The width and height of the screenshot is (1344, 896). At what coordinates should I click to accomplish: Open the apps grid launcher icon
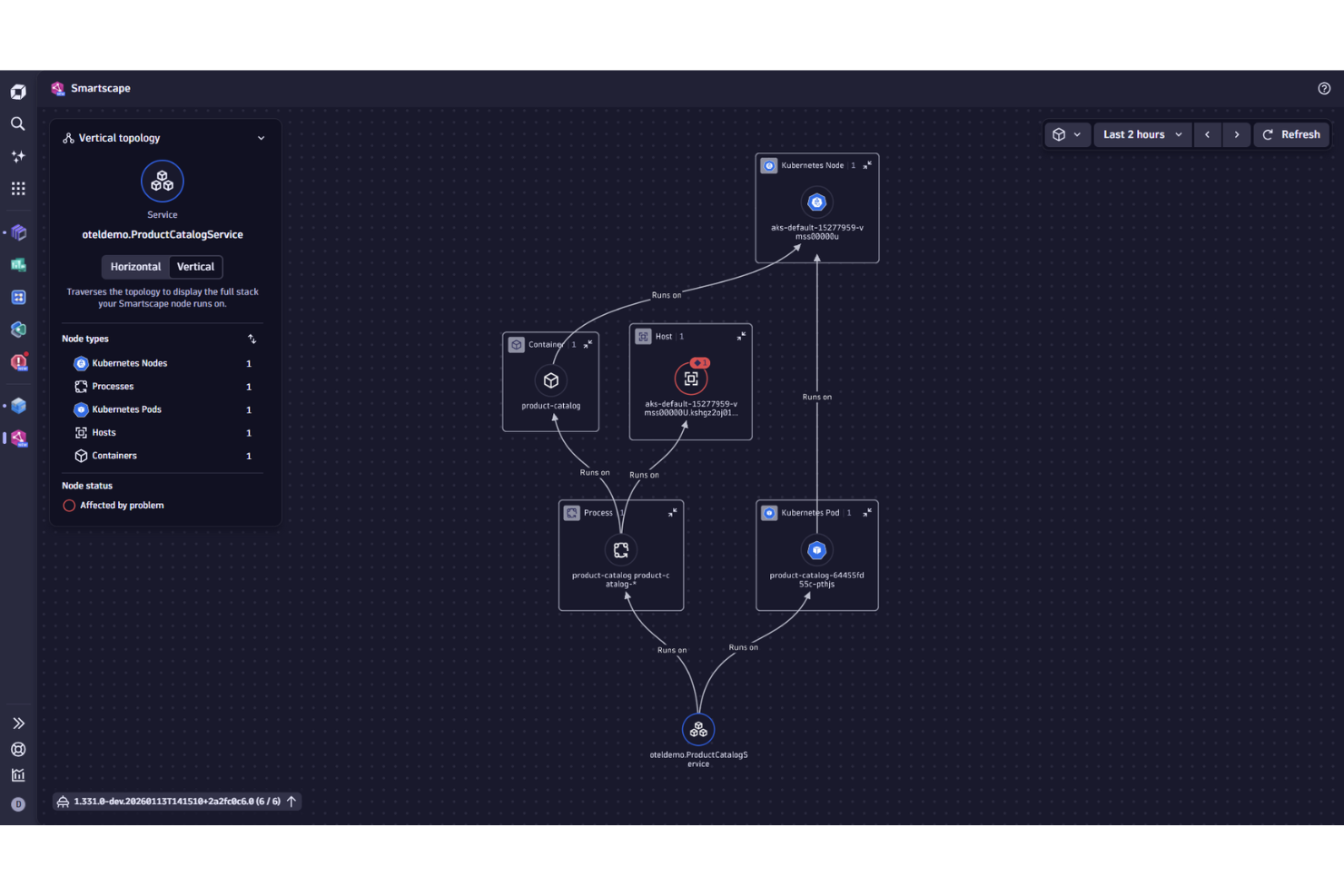(18, 188)
